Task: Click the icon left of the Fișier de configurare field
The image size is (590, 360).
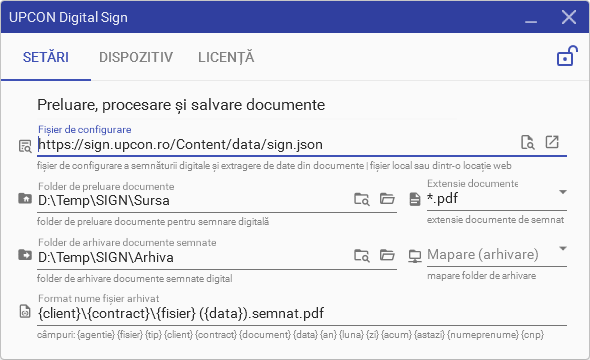Action: tap(25, 146)
